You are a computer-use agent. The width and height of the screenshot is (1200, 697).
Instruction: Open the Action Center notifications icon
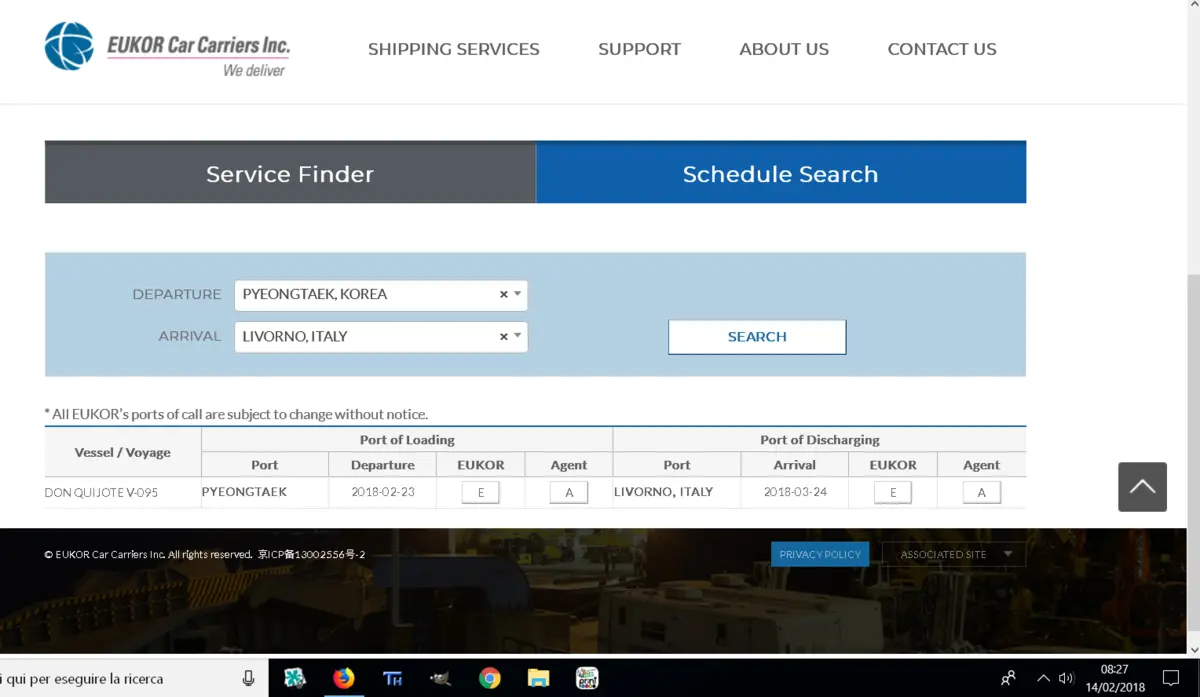1171,678
